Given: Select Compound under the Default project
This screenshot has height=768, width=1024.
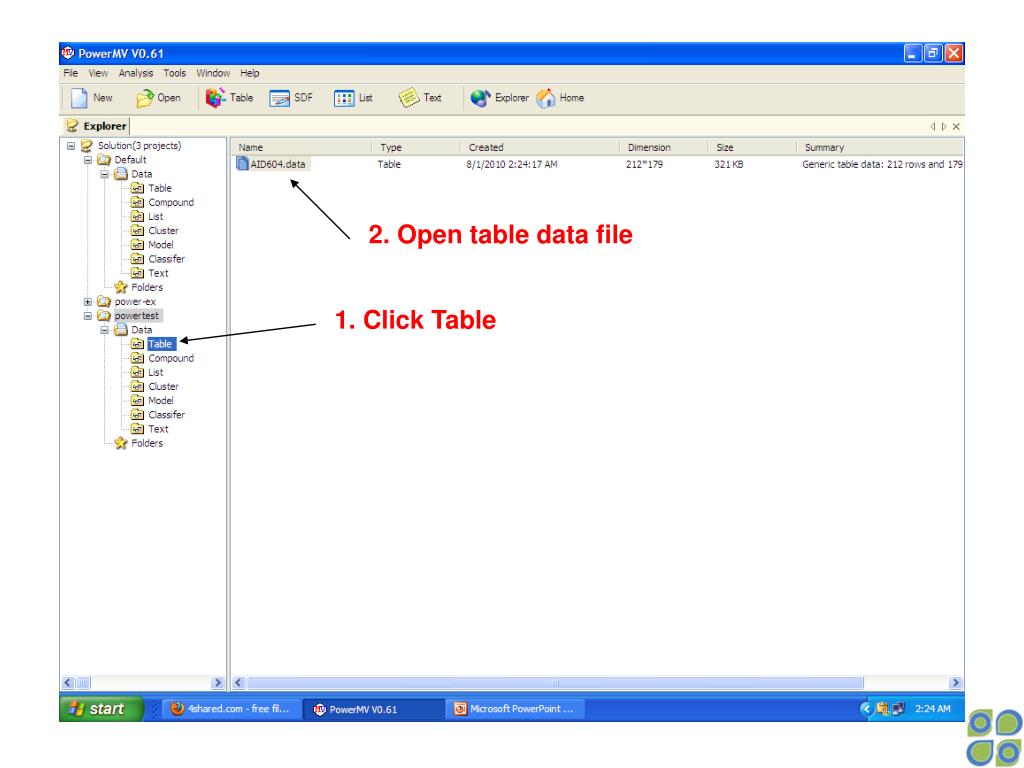Looking at the screenshot, I should tap(171, 202).
